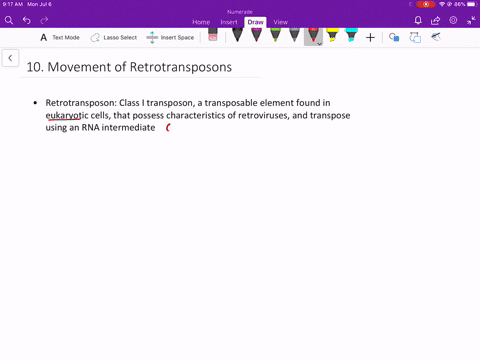Viewport: 480px width, 360px height.
Task: Click the word 'retroviruses' in the note
Action: point(263,115)
